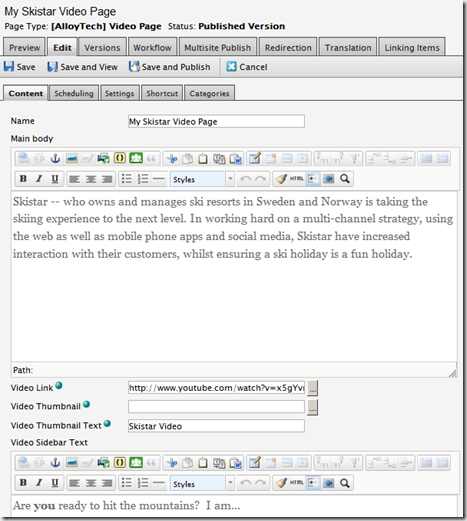Click Paste from Word icon in Main body toolbar
Screen dimensions: 467x521
pos(235,158)
